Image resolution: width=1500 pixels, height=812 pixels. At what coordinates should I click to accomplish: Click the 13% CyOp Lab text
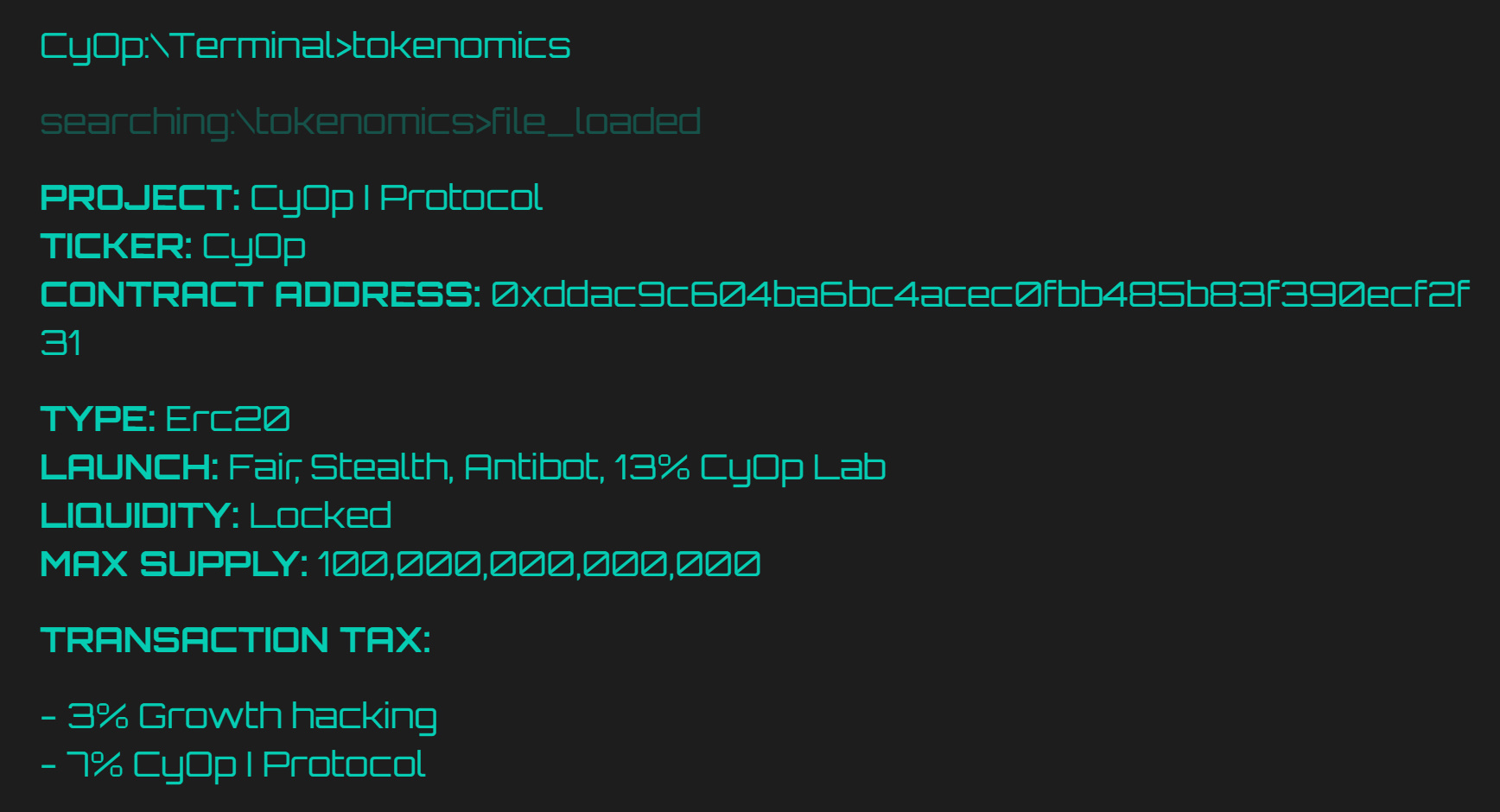(x=750, y=468)
